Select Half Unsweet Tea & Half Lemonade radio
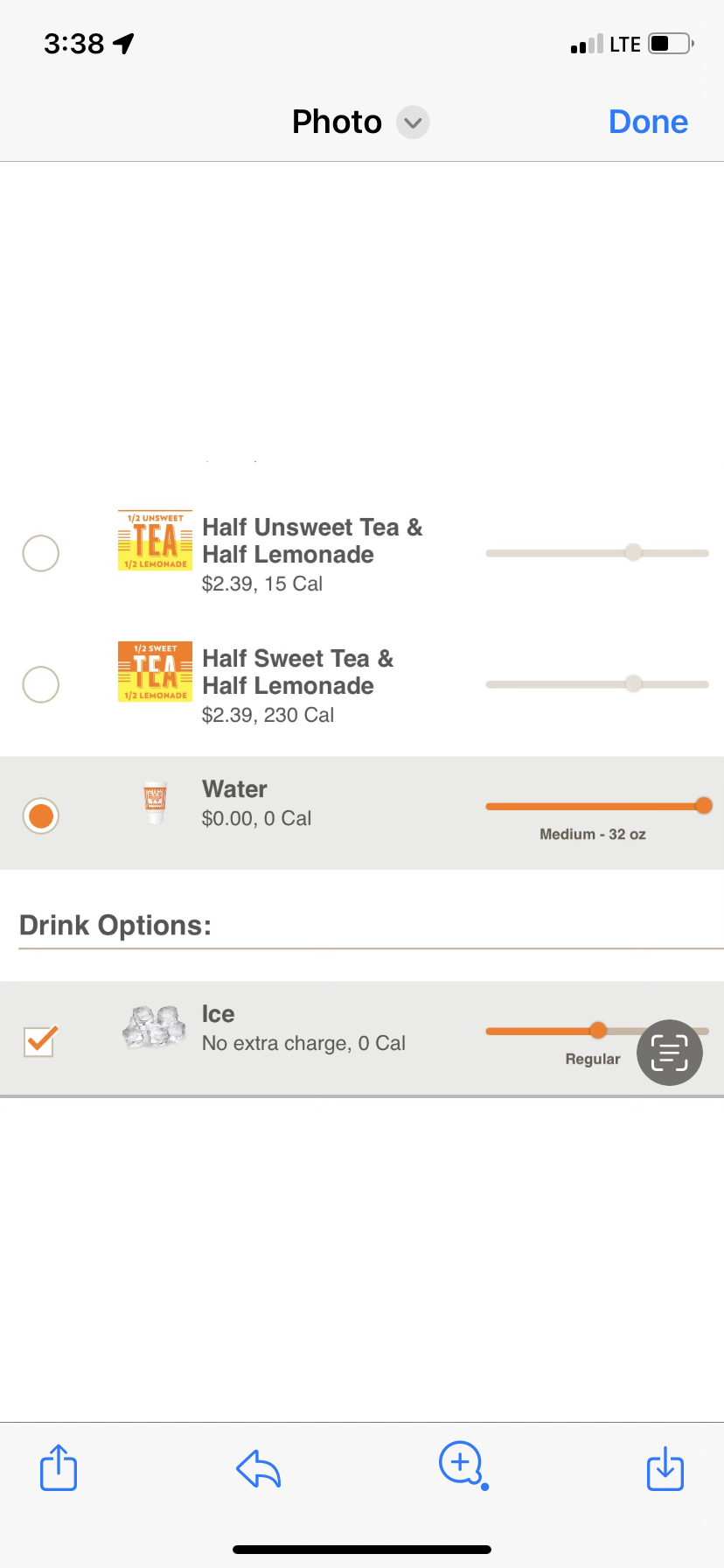 [x=41, y=553]
